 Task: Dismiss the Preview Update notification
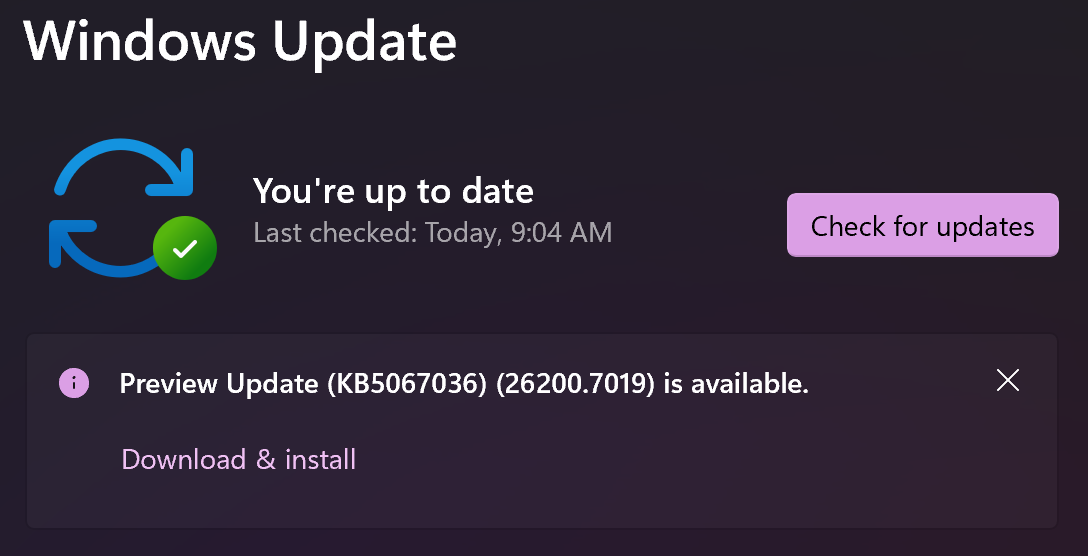[x=1008, y=380]
